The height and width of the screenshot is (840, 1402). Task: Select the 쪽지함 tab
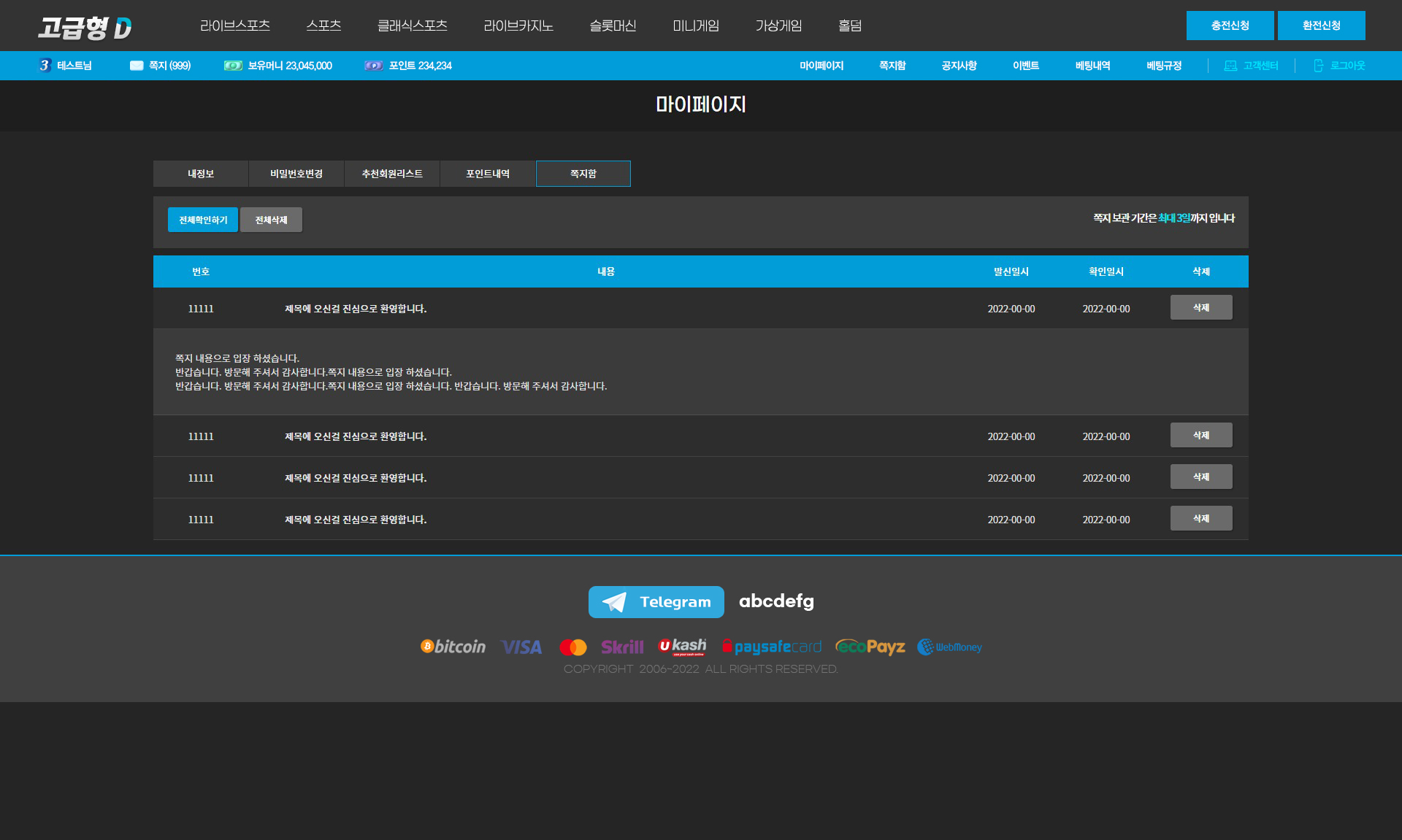click(x=583, y=174)
